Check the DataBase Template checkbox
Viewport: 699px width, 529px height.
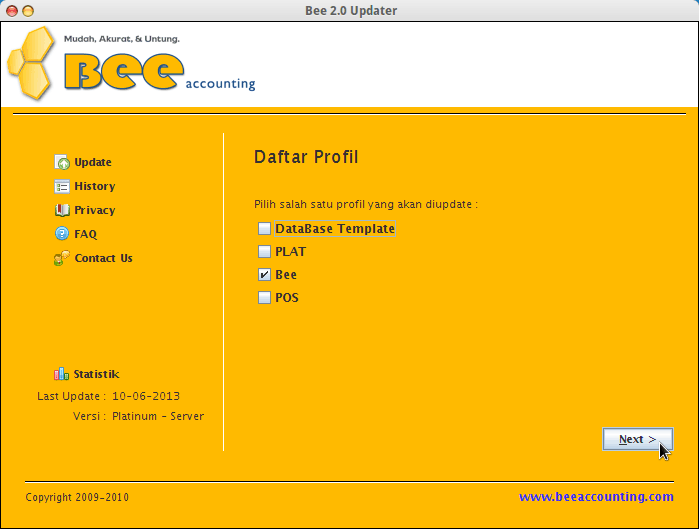click(x=264, y=229)
